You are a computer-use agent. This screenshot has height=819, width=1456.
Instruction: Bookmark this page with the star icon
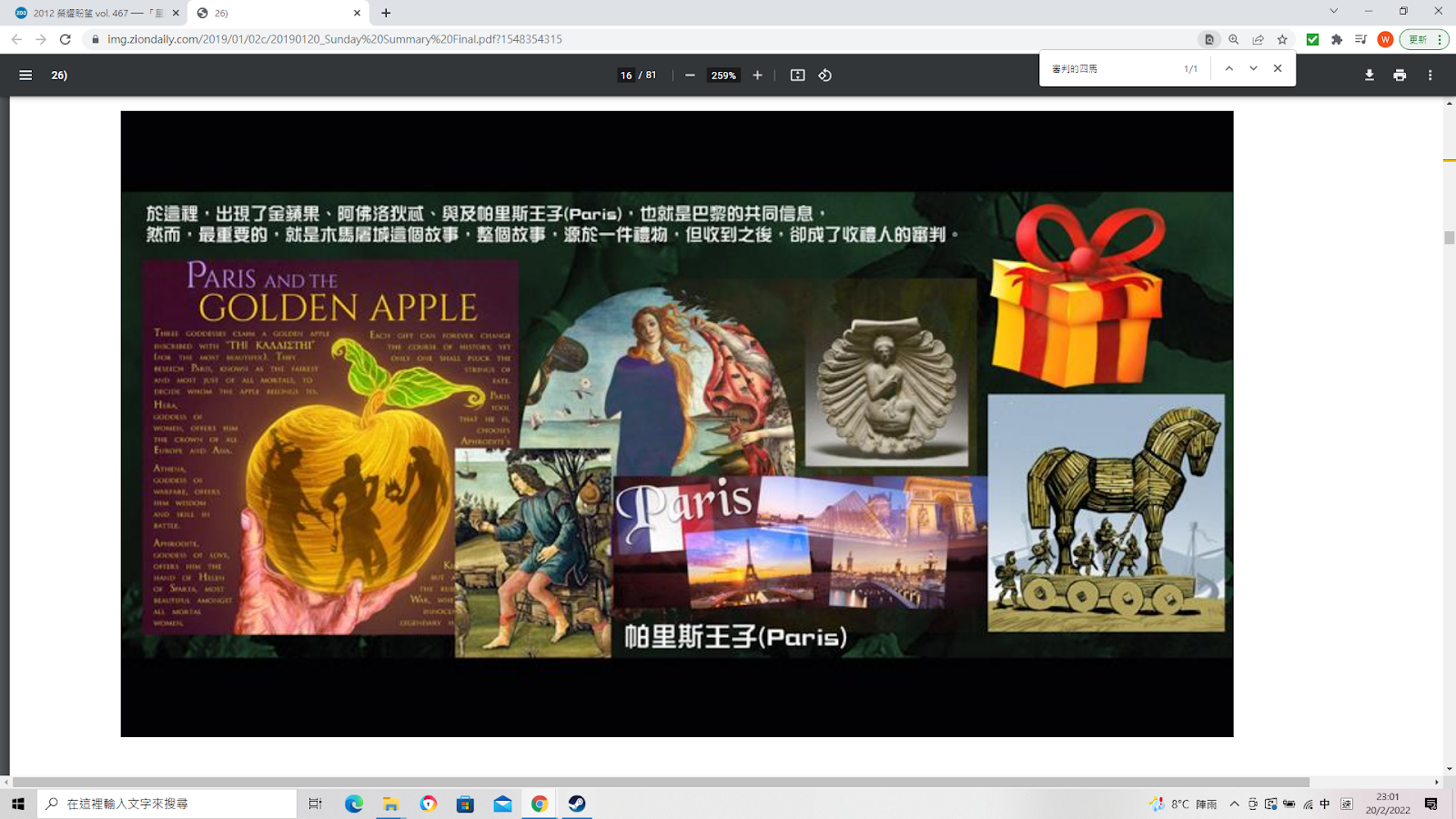click(x=1282, y=39)
